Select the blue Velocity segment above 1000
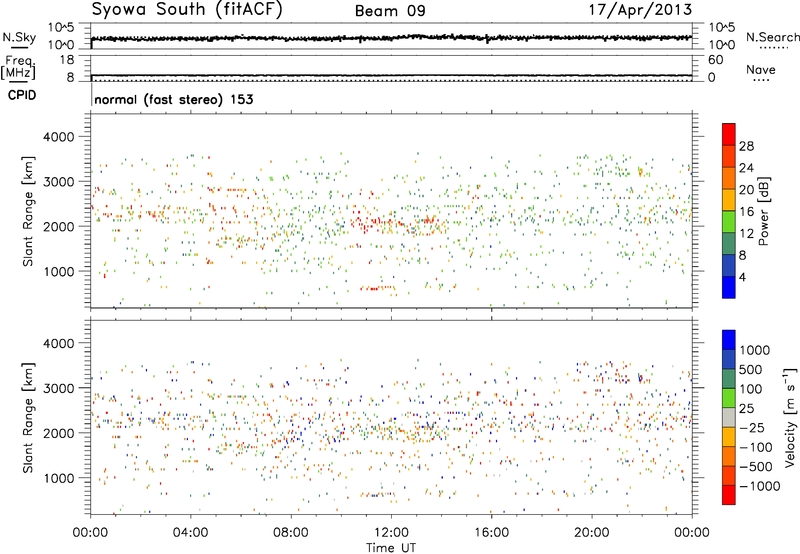The image size is (800, 554). tap(729, 340)
